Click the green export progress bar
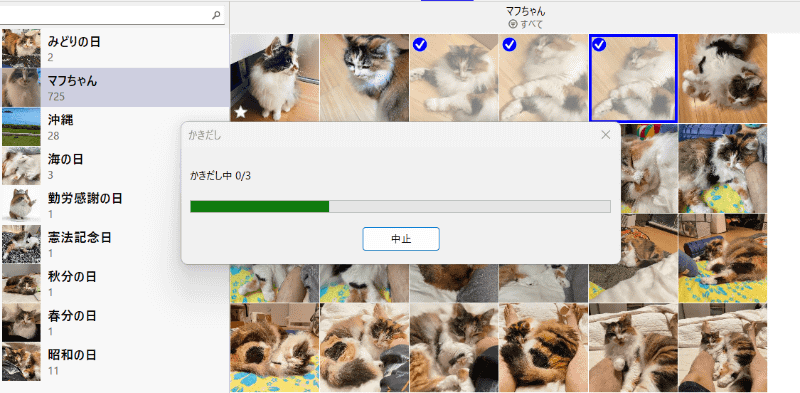This screenshot has width=800, height=393. click(400, 206)
